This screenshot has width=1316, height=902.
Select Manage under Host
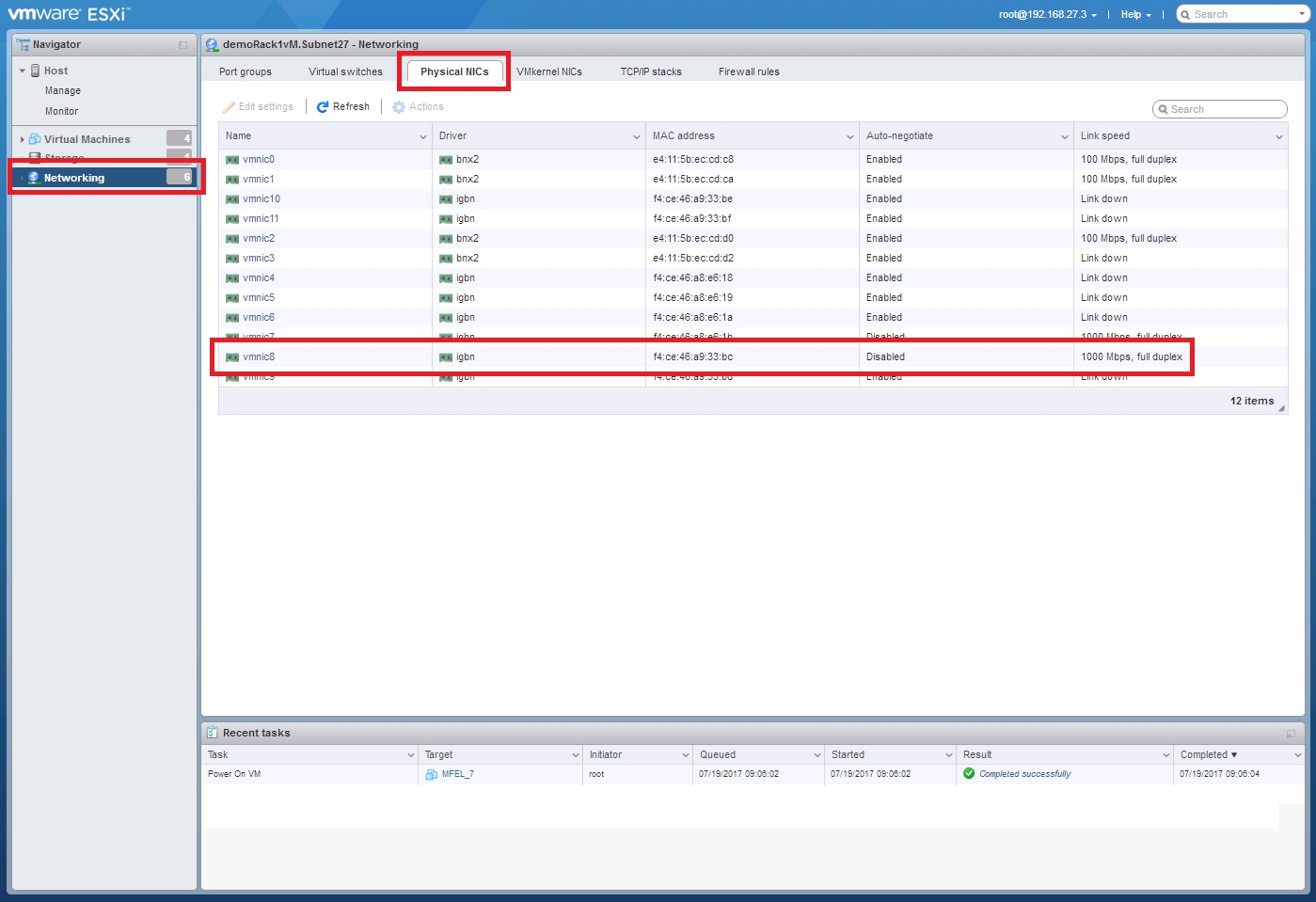coord(63,91)
